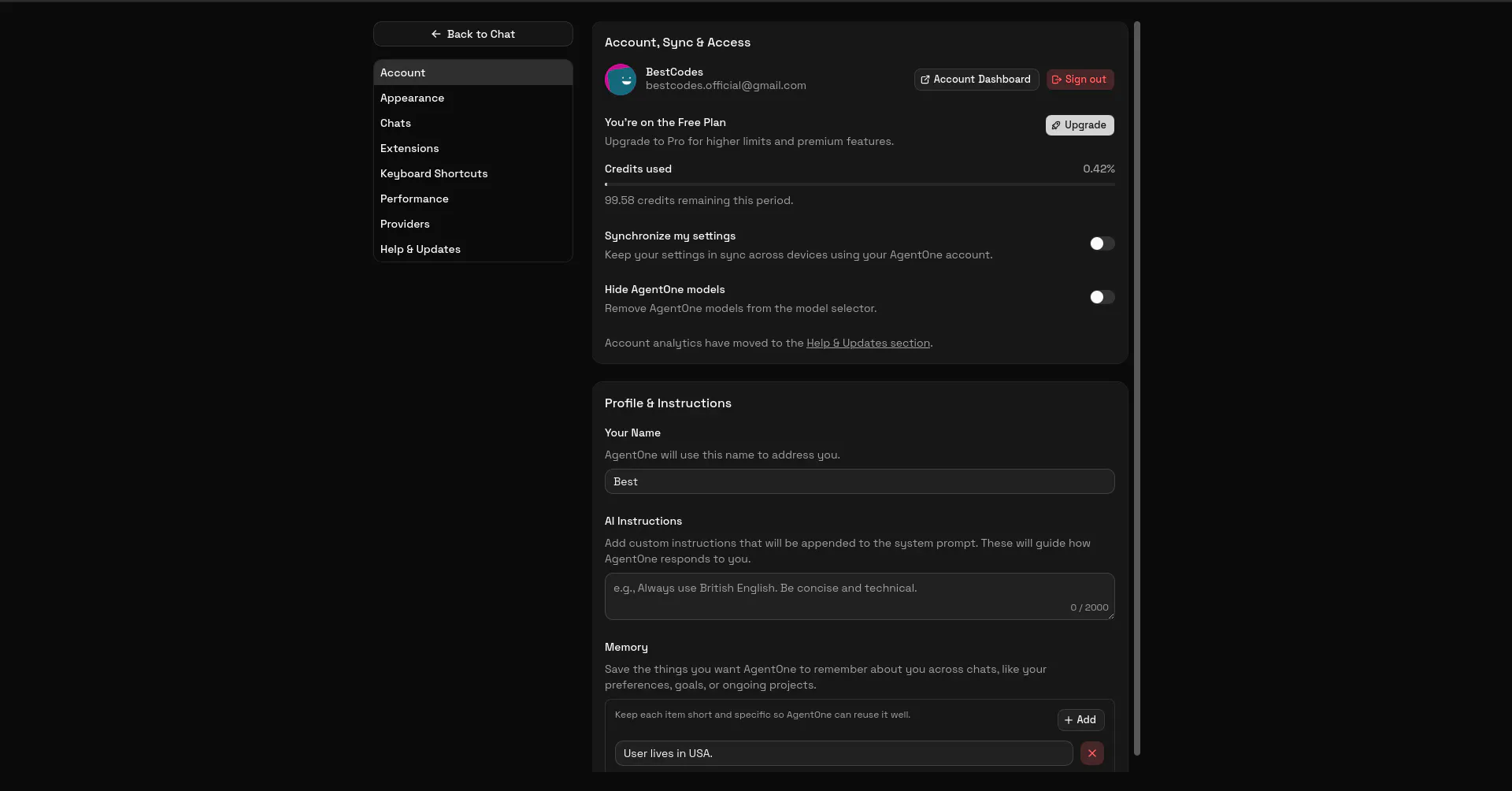Follow the Help & Updates section link
The width and height of the screenshot is (1512, 791).
pyautogui.click(x=868, y=344)
